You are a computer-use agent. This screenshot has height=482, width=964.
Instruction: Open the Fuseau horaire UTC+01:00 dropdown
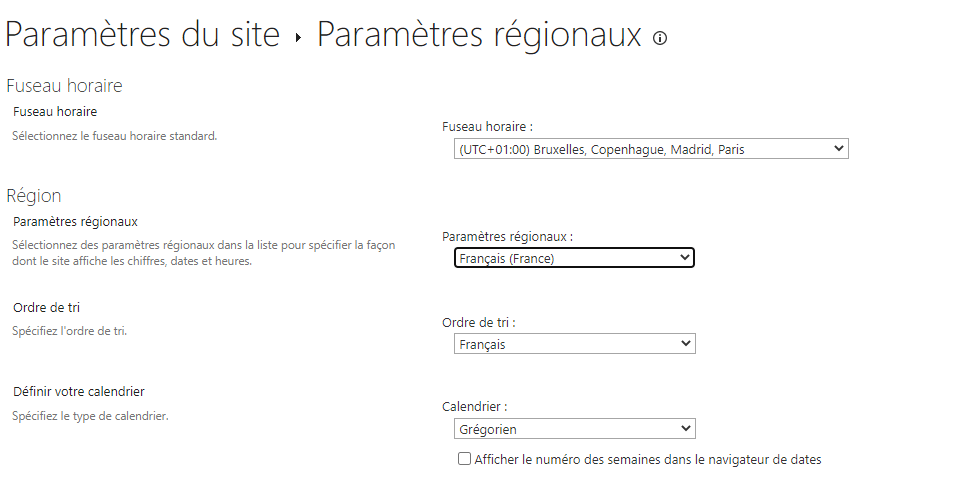coord(651,149)
